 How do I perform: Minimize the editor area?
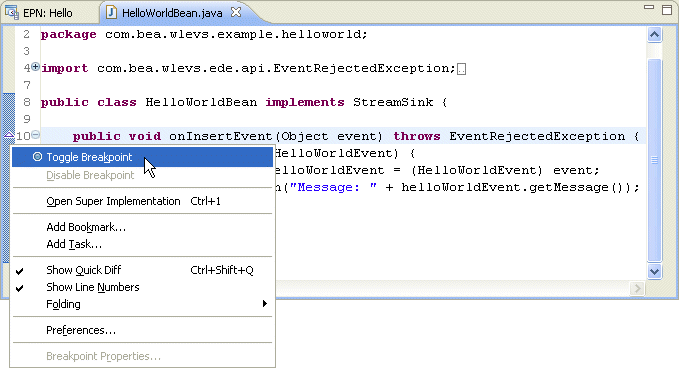pos(649,7)
